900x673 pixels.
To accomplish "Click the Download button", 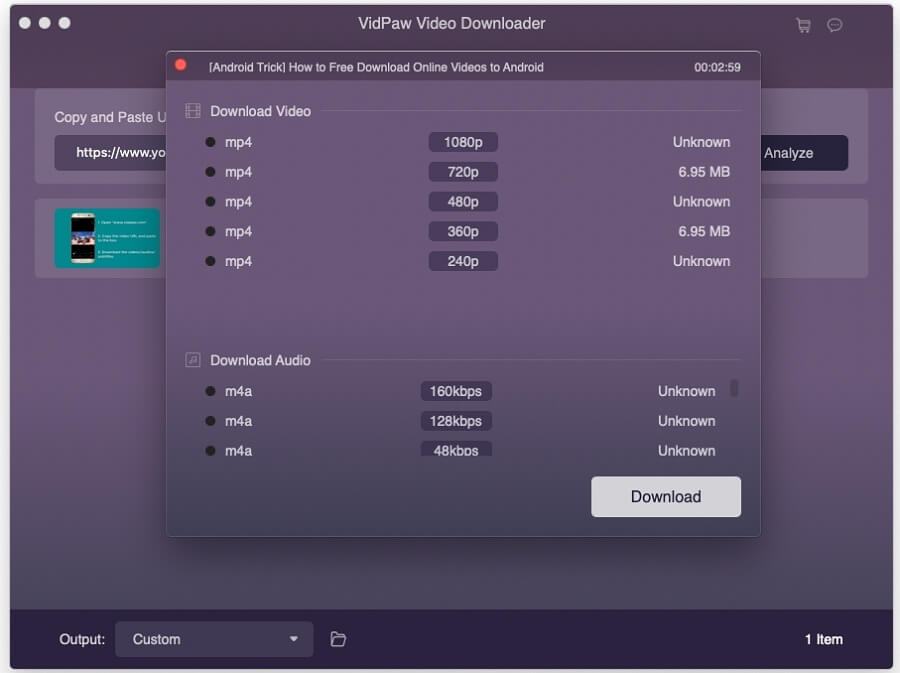I will coord(666,496).
